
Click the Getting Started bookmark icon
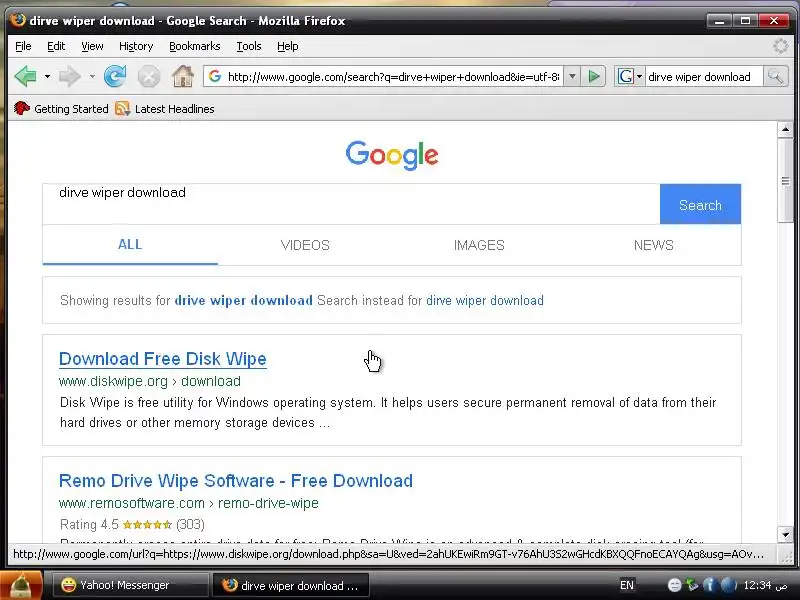pyautogui.click(x=21, y=108)
